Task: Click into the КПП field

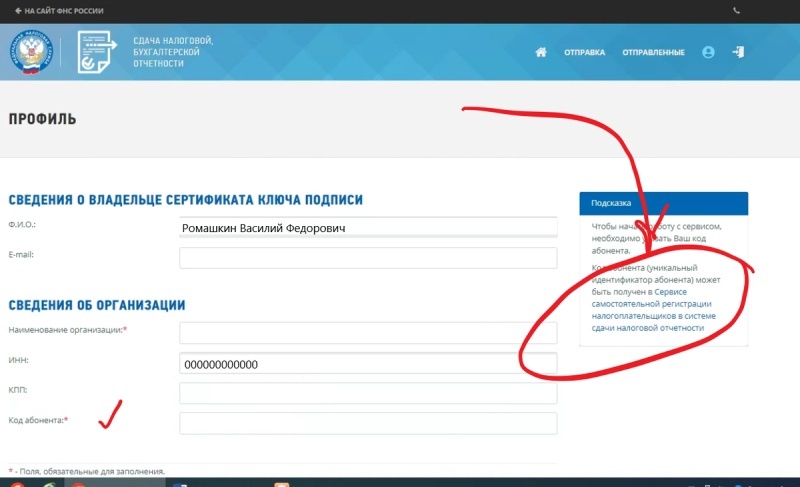Action: point(368,393)
